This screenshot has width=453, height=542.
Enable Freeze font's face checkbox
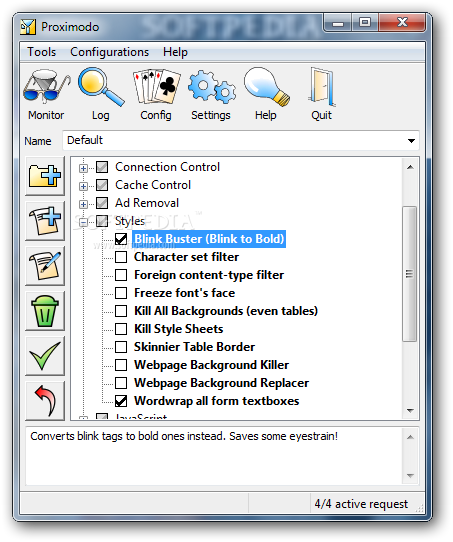pyautogui.click(x=121, y=293)
